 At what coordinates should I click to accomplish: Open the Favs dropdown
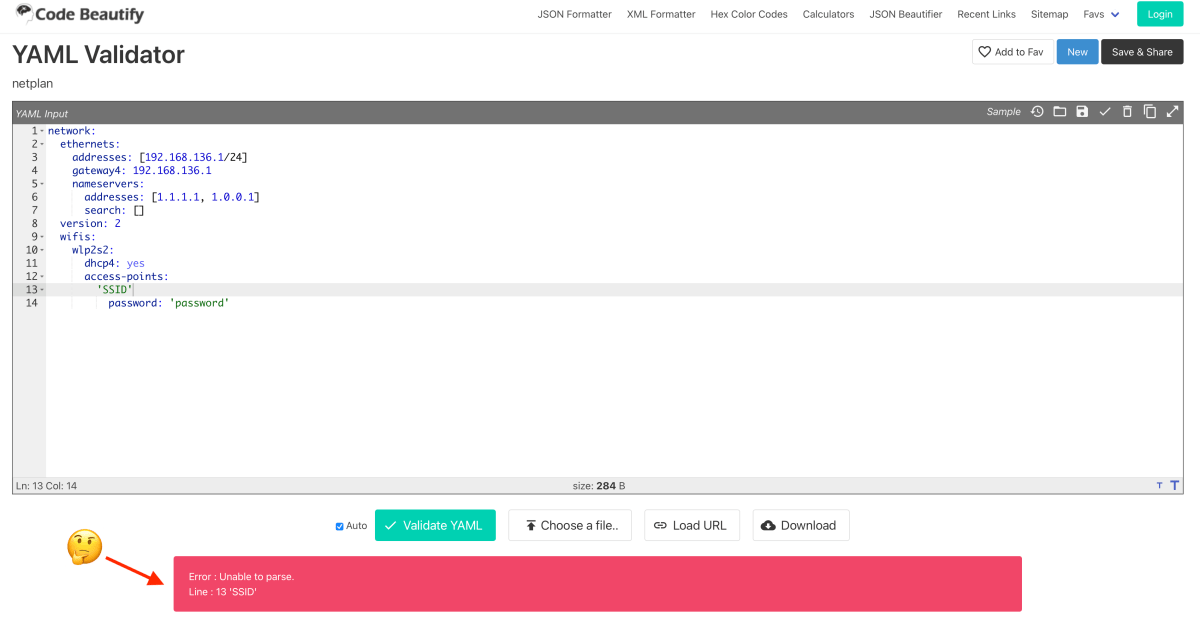click(1101, 14)
